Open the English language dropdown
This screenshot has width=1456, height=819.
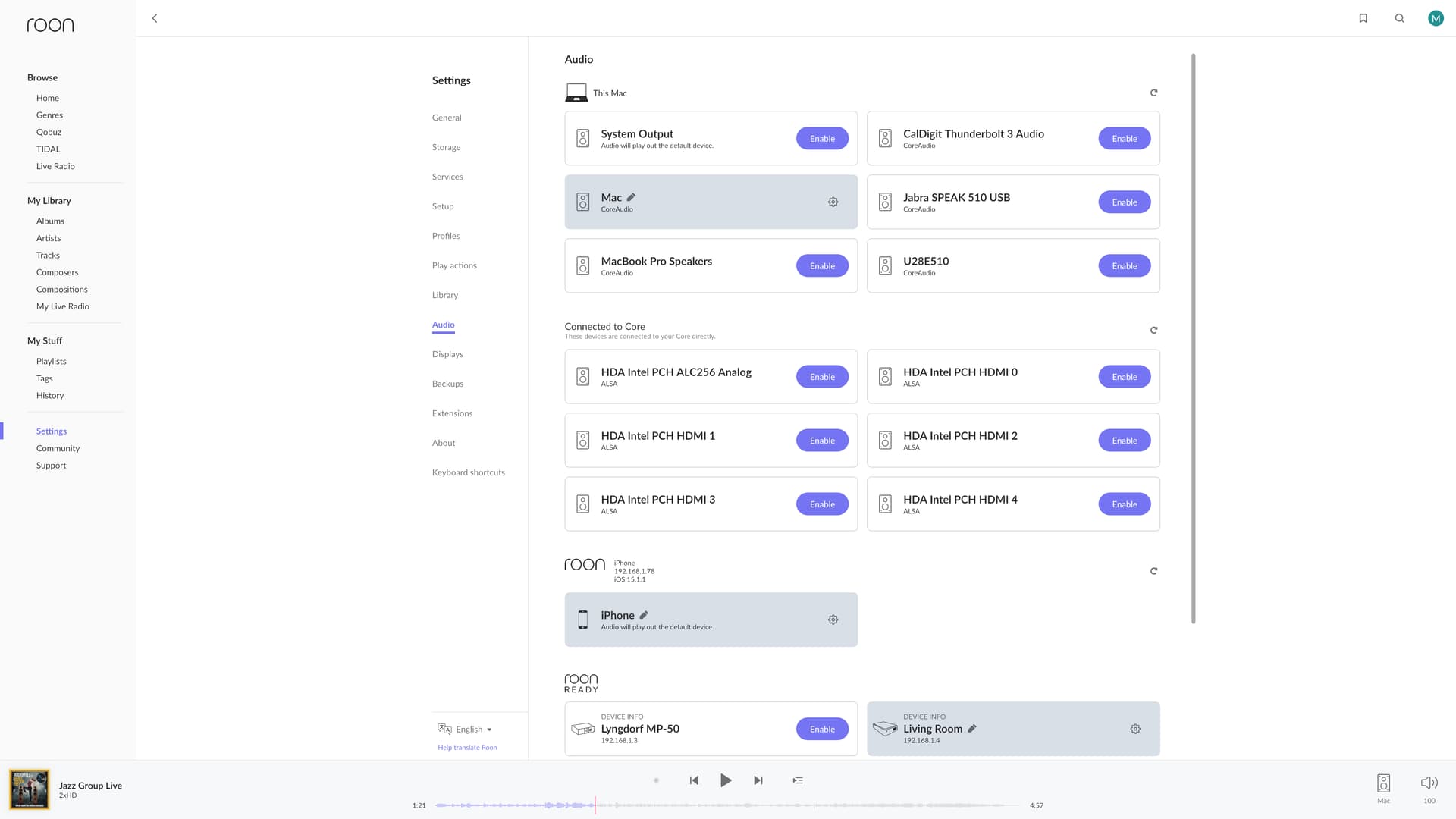coord(466,730)
